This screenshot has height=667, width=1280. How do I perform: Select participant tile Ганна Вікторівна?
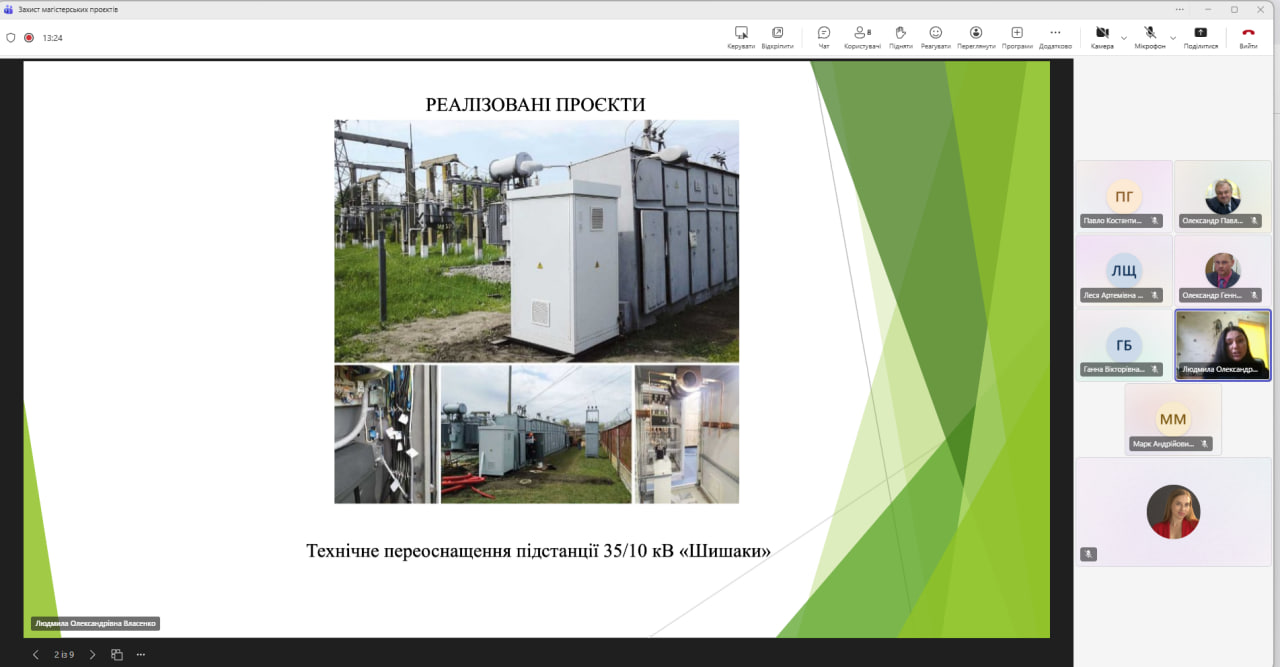click(1124, 345)
